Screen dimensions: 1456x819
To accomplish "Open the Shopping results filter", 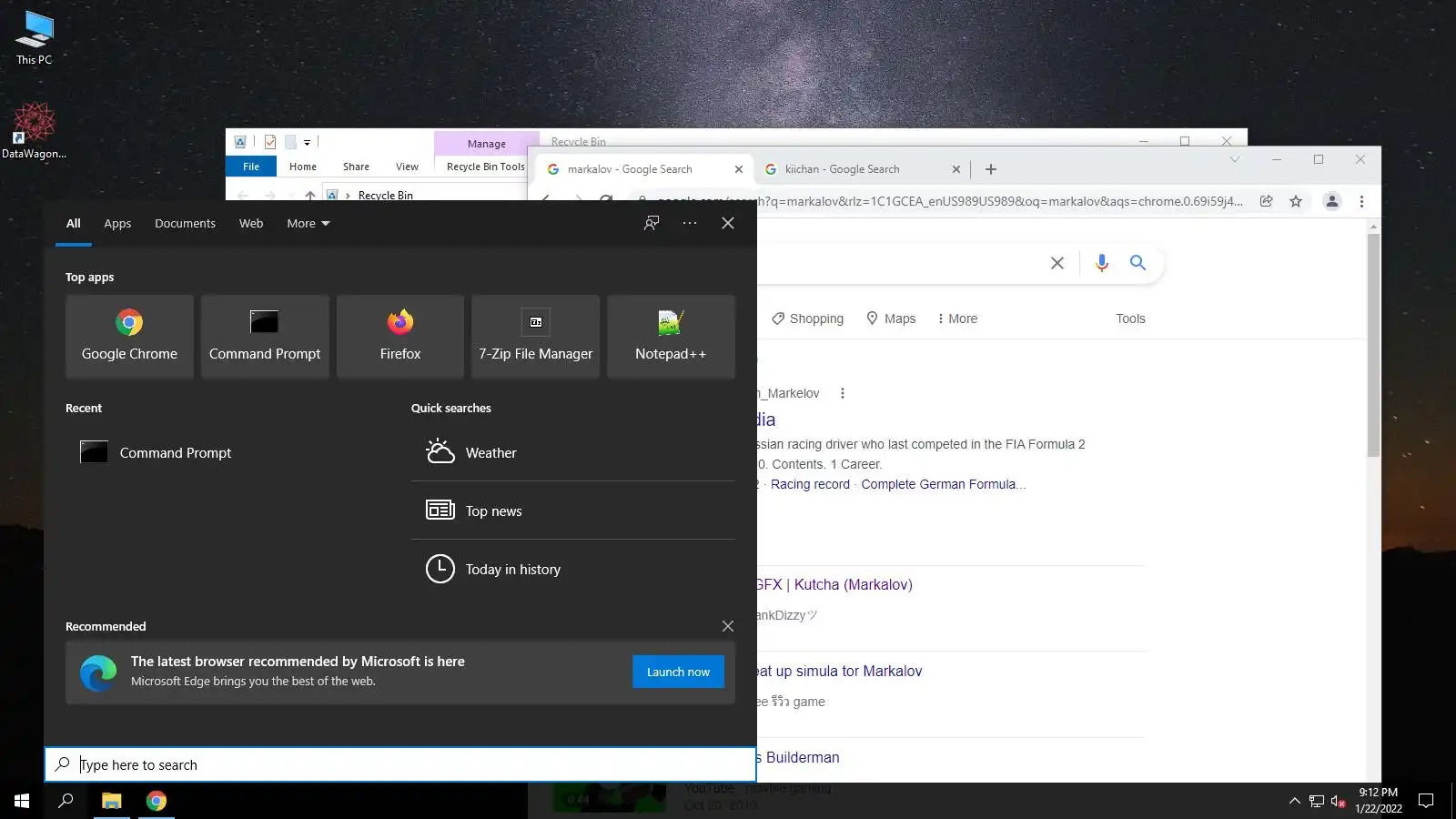I will click(x=807, y=318).
